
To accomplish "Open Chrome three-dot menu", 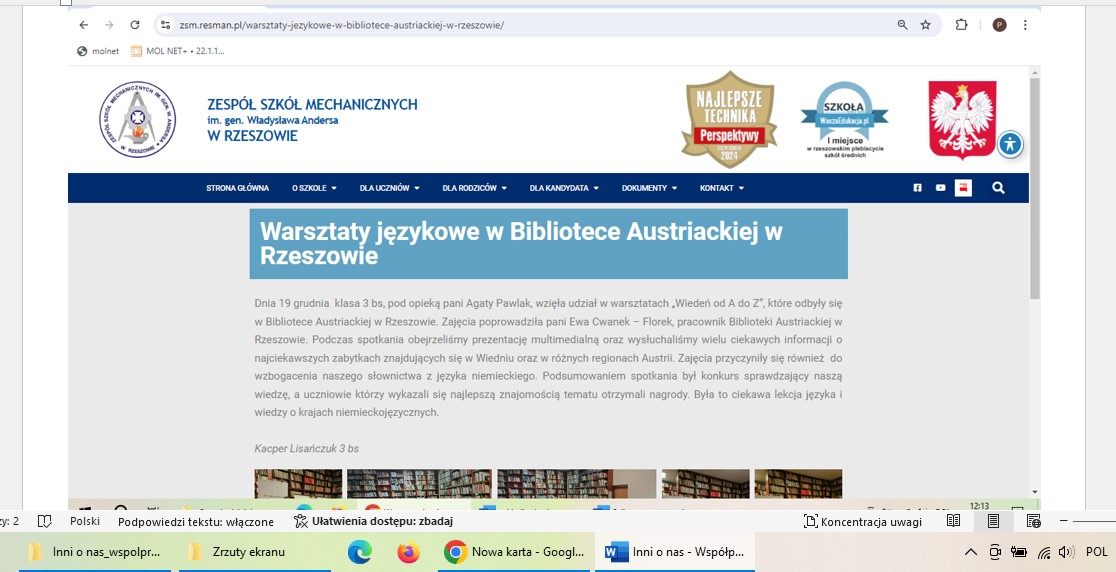I will pyautogui.click(x=1025, y=25).
